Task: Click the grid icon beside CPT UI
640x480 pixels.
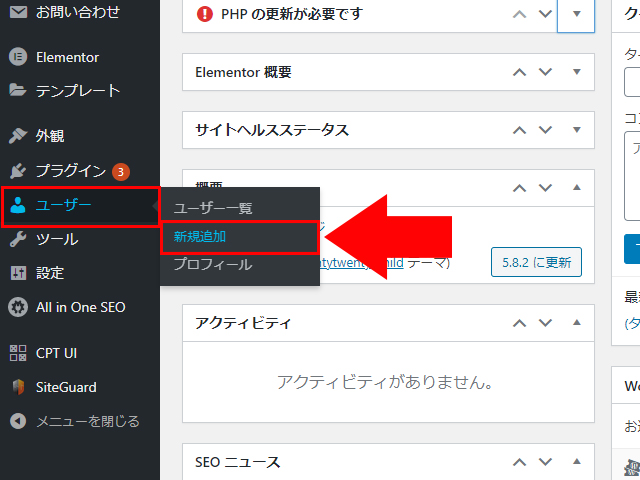Action: click(x=18, y=353)
